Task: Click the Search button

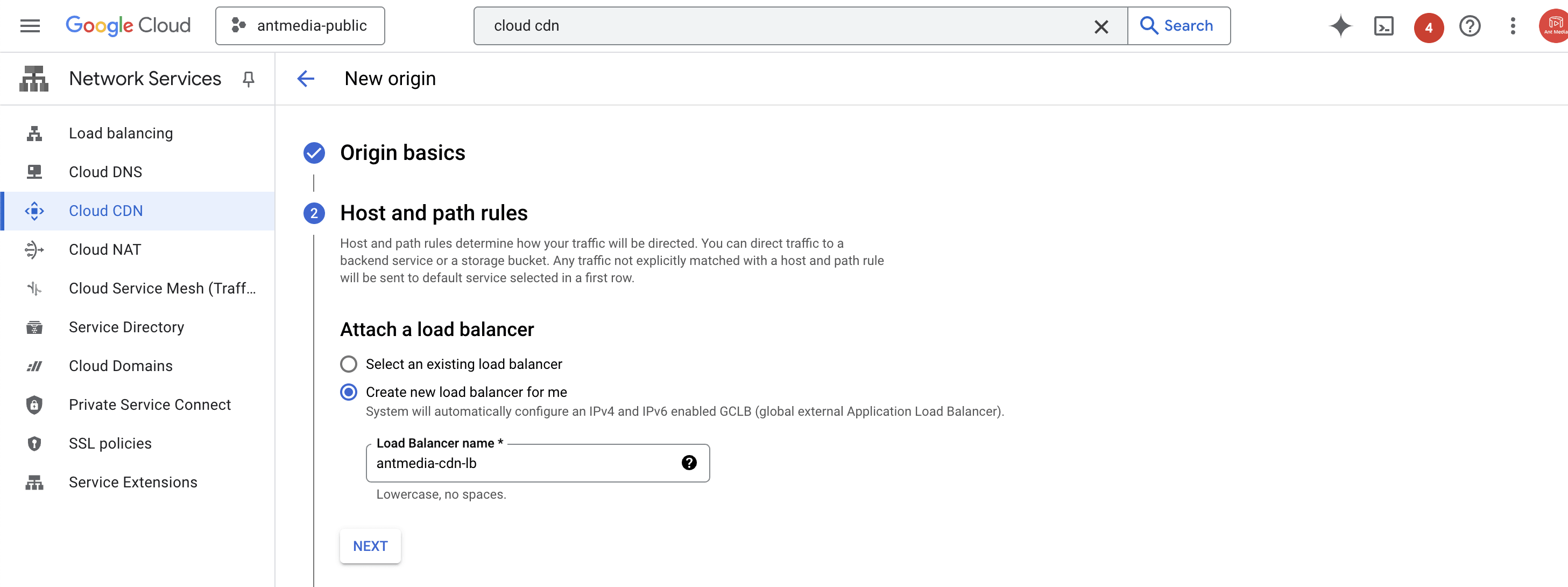Action: 1178,25
